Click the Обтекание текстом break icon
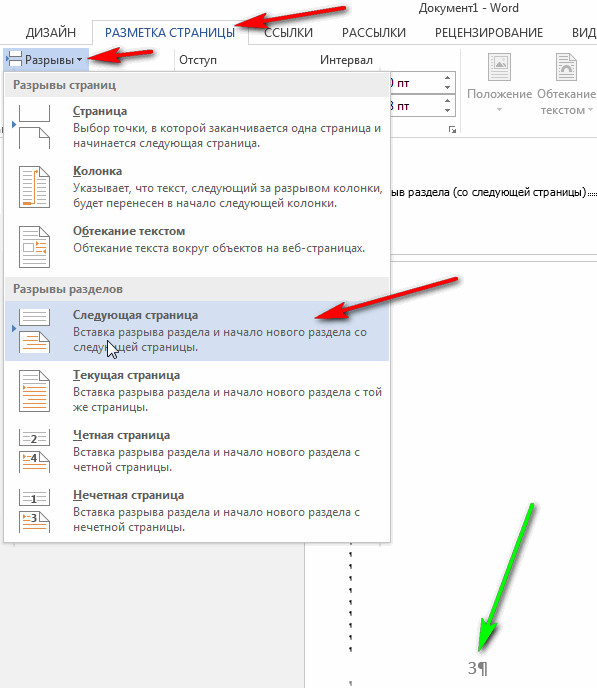Viewport: 597px width, 688px height. pyautogui.click(x=34, y=247)
